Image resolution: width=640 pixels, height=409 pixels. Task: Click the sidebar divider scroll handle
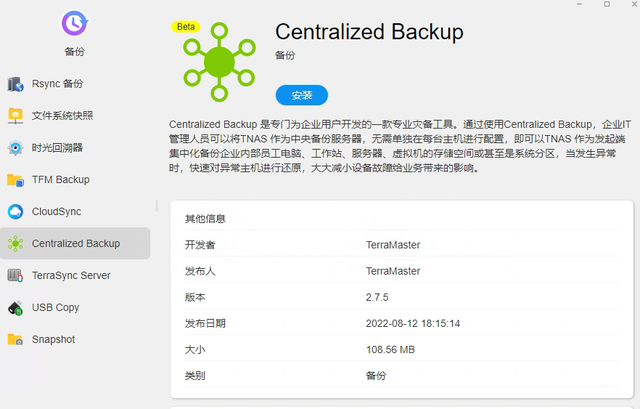[156, 206]
